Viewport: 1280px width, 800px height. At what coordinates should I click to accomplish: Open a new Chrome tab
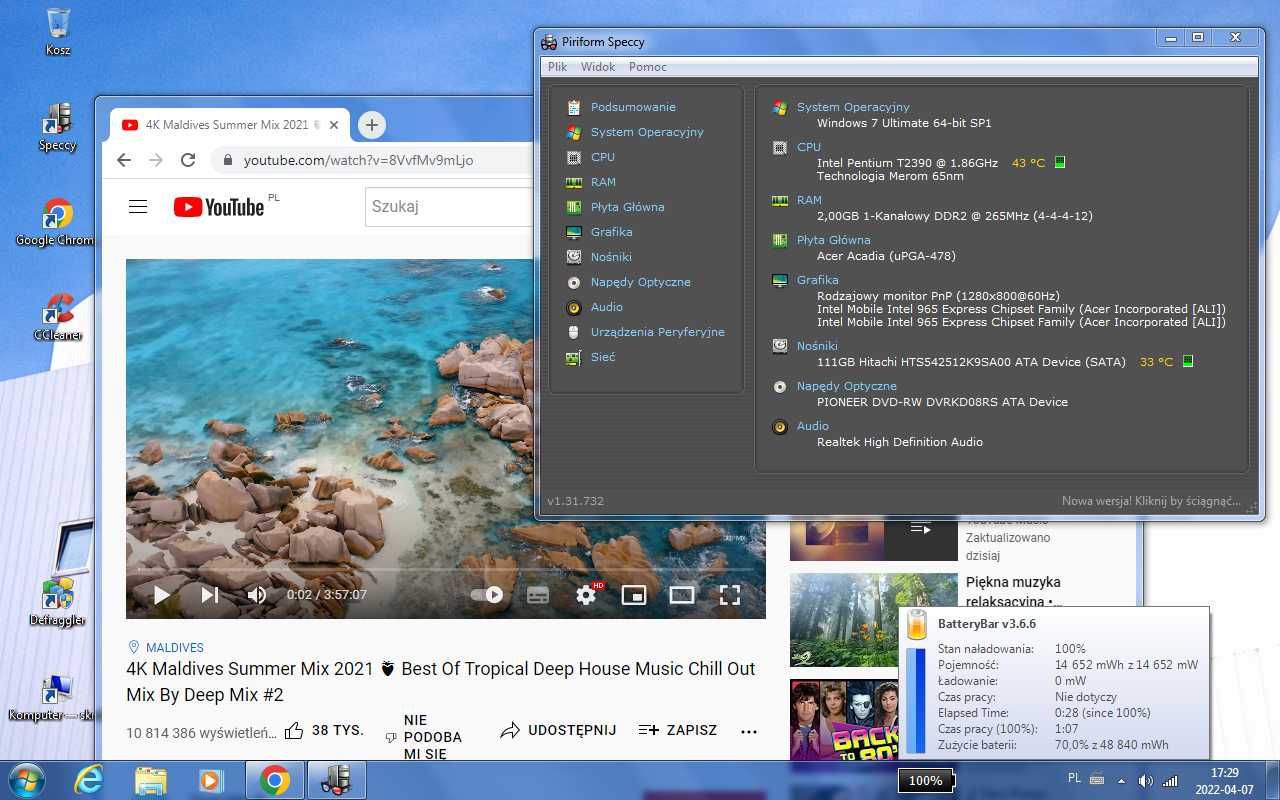click(372, 125)
